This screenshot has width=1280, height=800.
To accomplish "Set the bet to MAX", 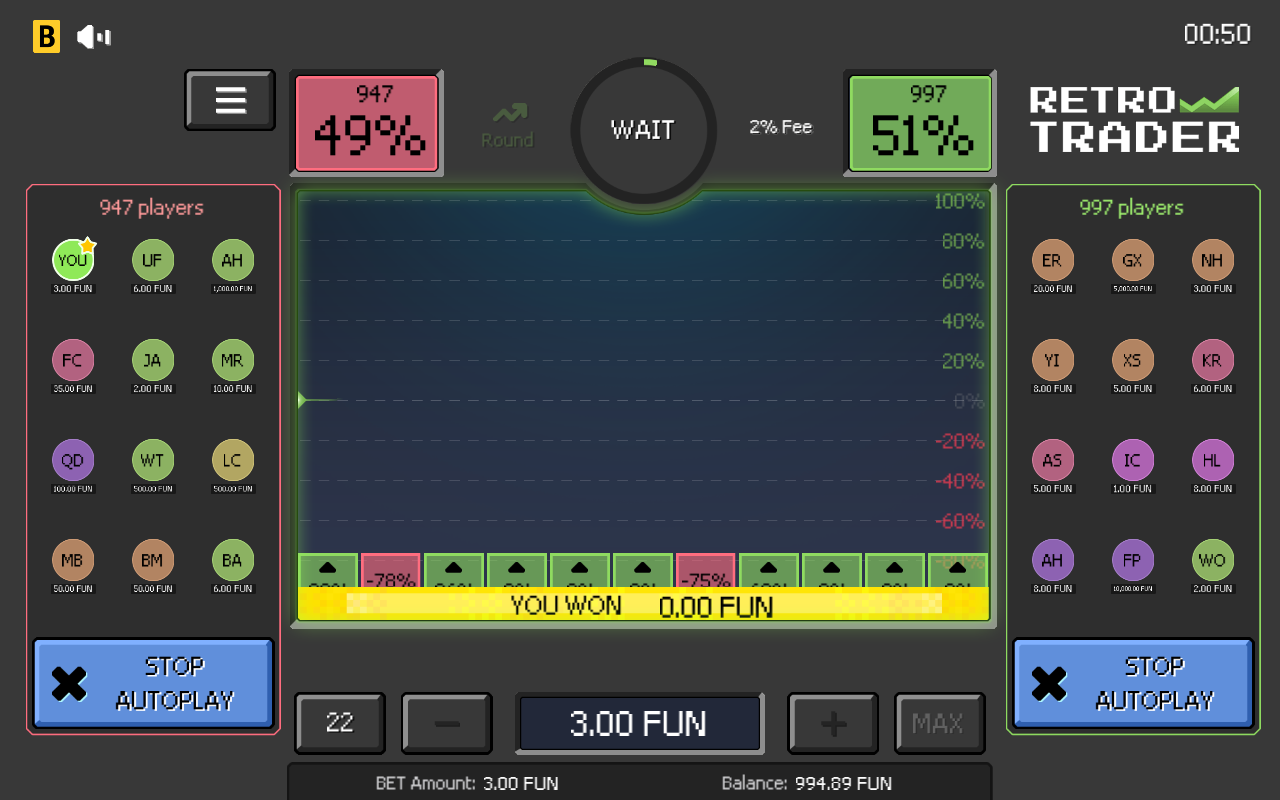I will tap(940, 723).
